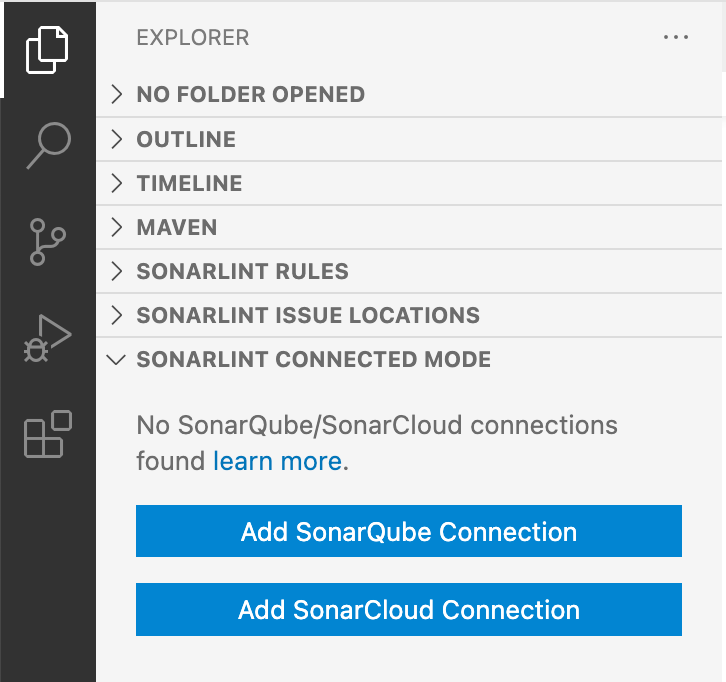726x682 pixels.
Task: Select the NO FOLDER OPENED header text
Action: point(250,94)
